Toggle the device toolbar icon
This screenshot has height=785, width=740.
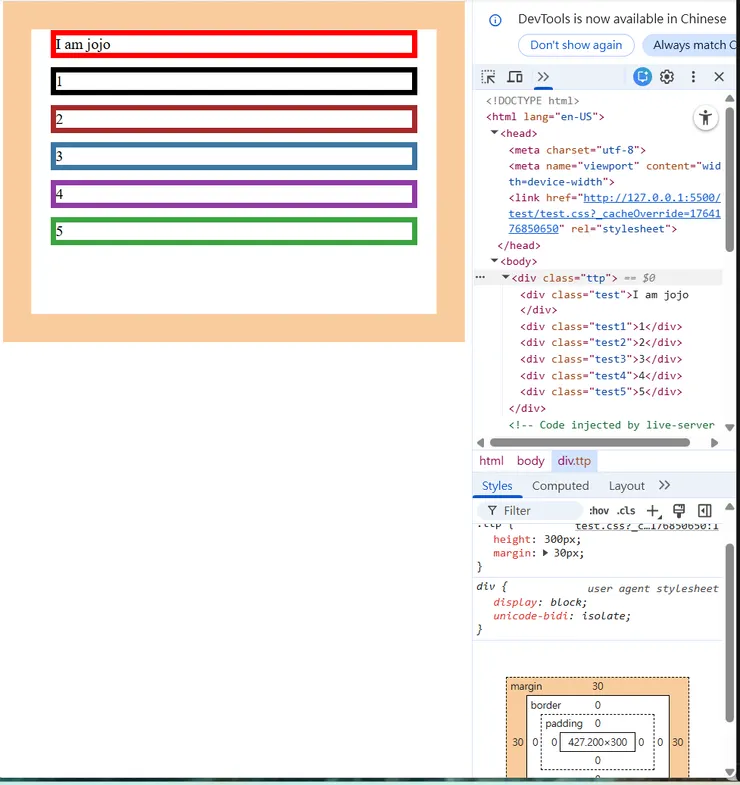[515, 77]
